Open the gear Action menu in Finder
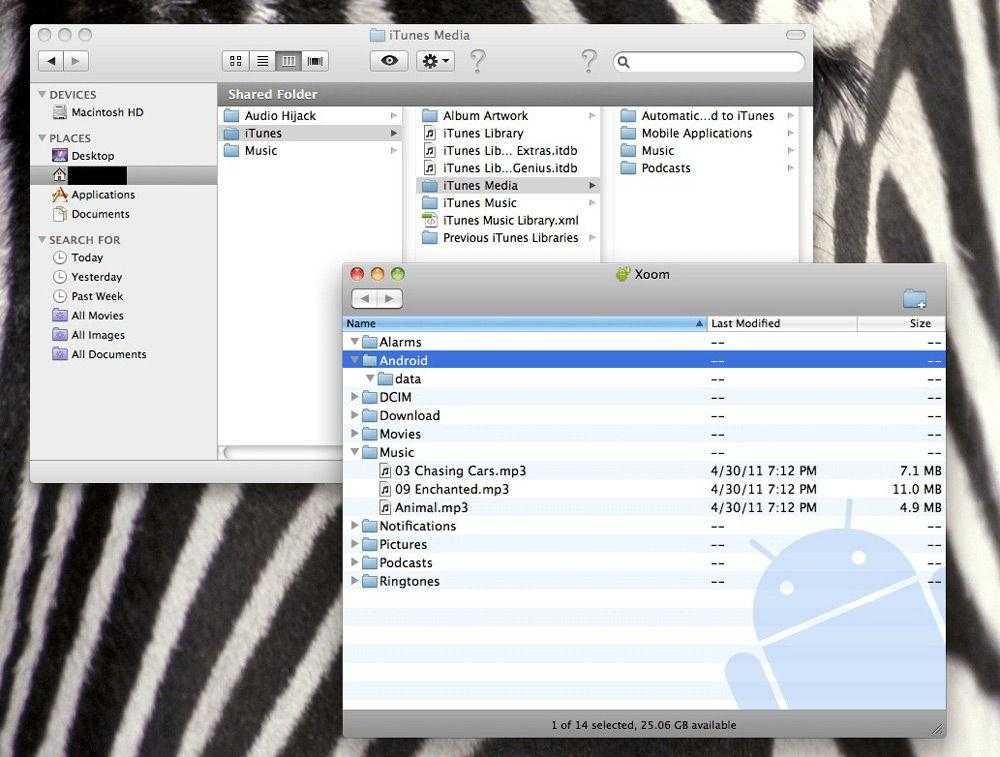The width and height of the screenshot is (1000, 757). [436, 61]
